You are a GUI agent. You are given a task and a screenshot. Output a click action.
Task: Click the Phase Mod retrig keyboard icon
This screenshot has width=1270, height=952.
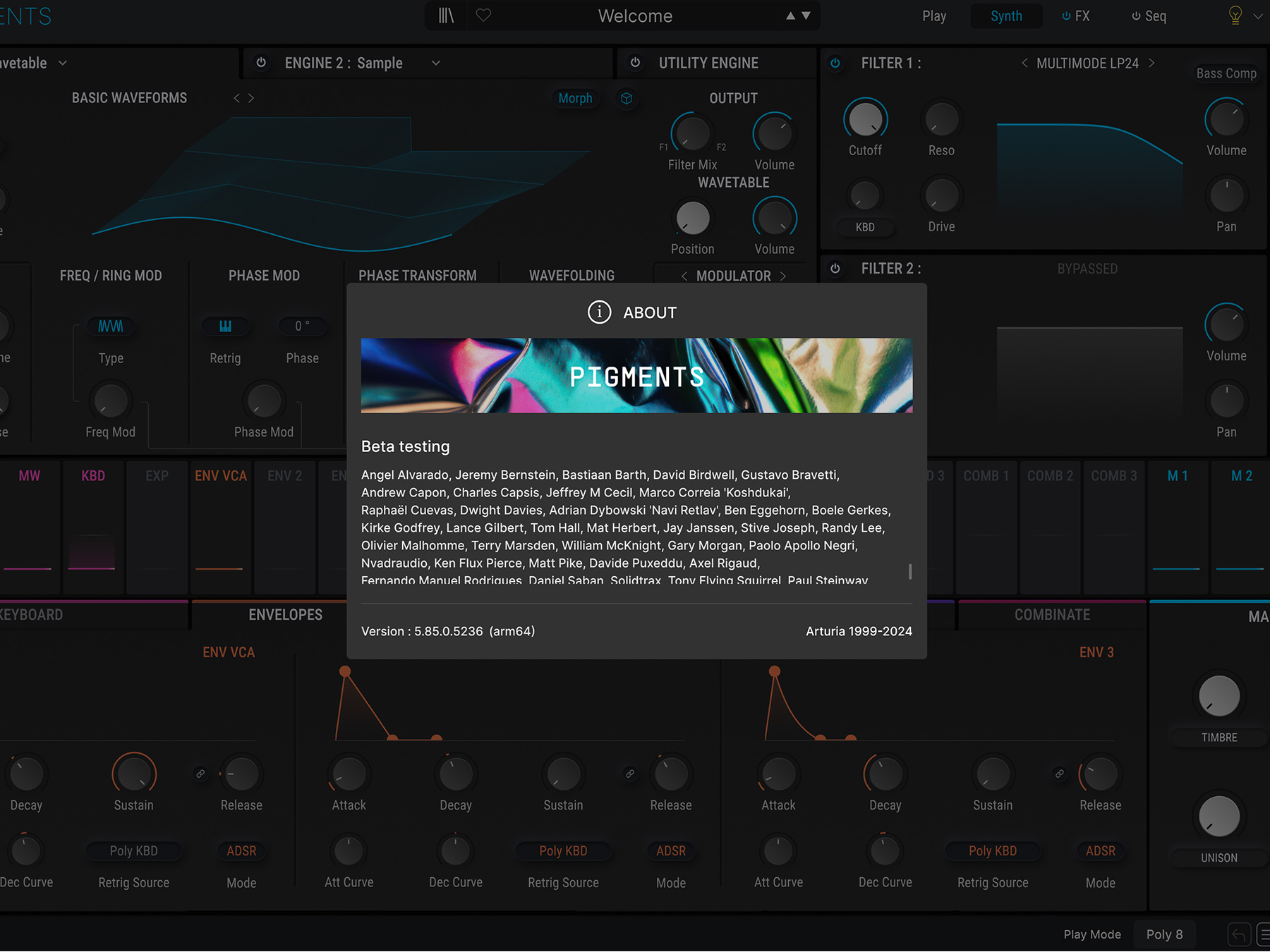pos(225,327)
